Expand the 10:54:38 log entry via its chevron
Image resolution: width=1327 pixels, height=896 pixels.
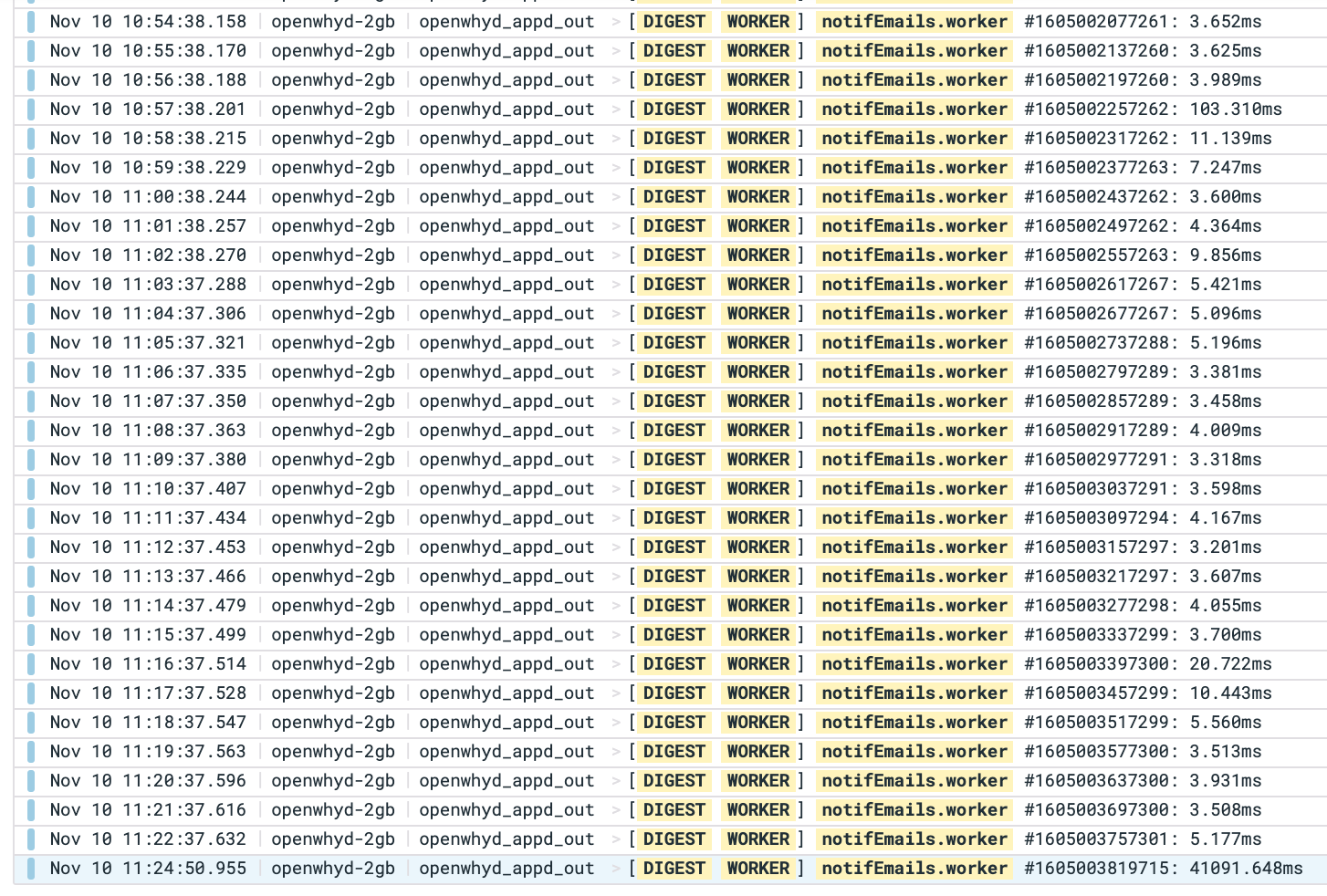click(617, 21)
